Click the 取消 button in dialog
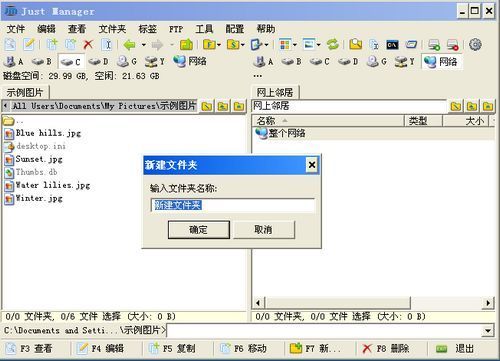This screenshot has width=500, height=361. click(x=263, y=230)
